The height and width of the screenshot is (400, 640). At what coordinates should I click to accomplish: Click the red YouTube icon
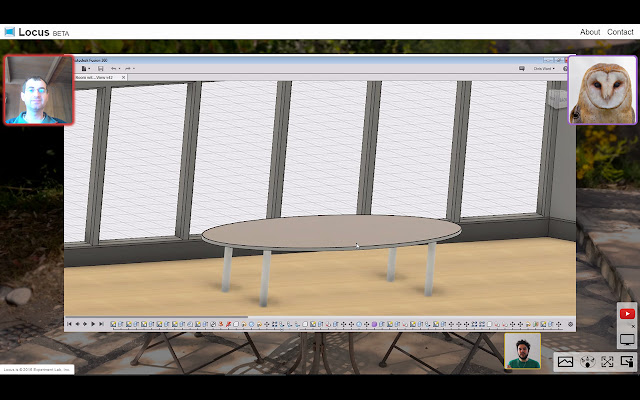click(x=627, y=313)
